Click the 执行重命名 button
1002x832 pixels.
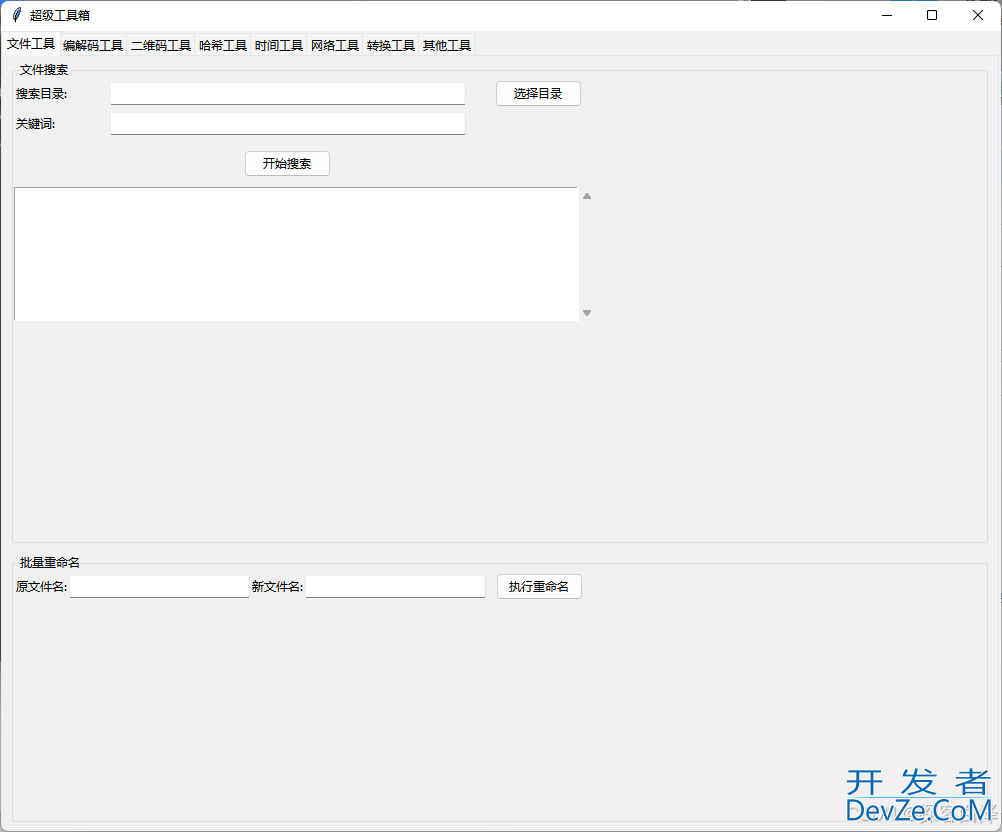pos(539,587)
